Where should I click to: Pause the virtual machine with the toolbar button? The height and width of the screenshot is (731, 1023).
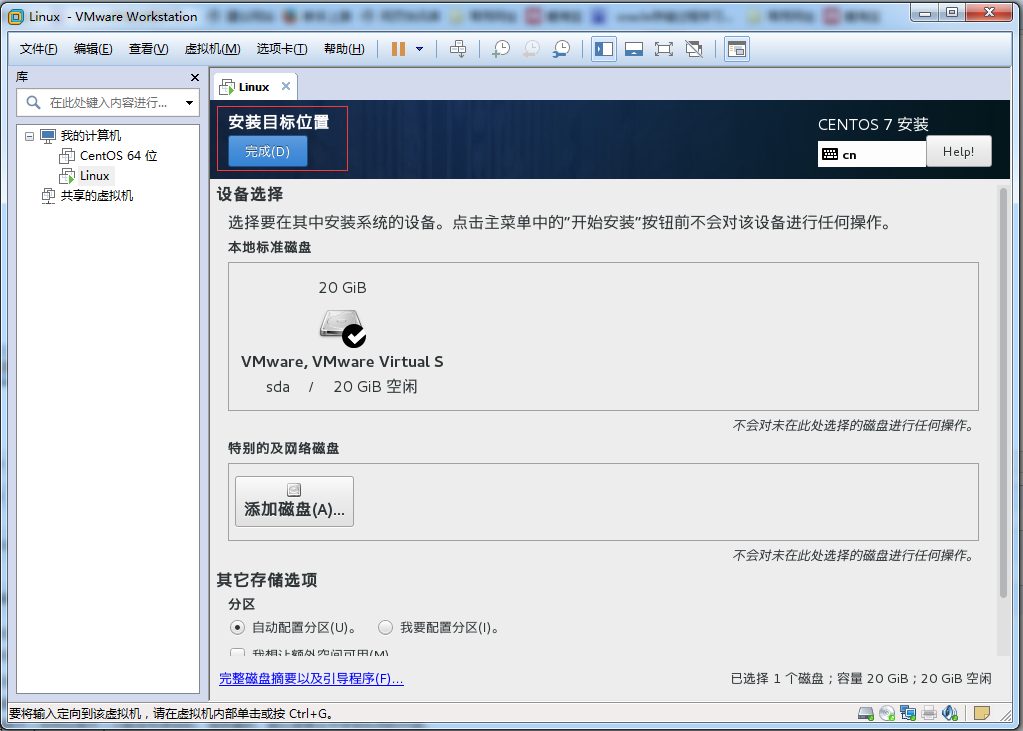pos(399,49)
